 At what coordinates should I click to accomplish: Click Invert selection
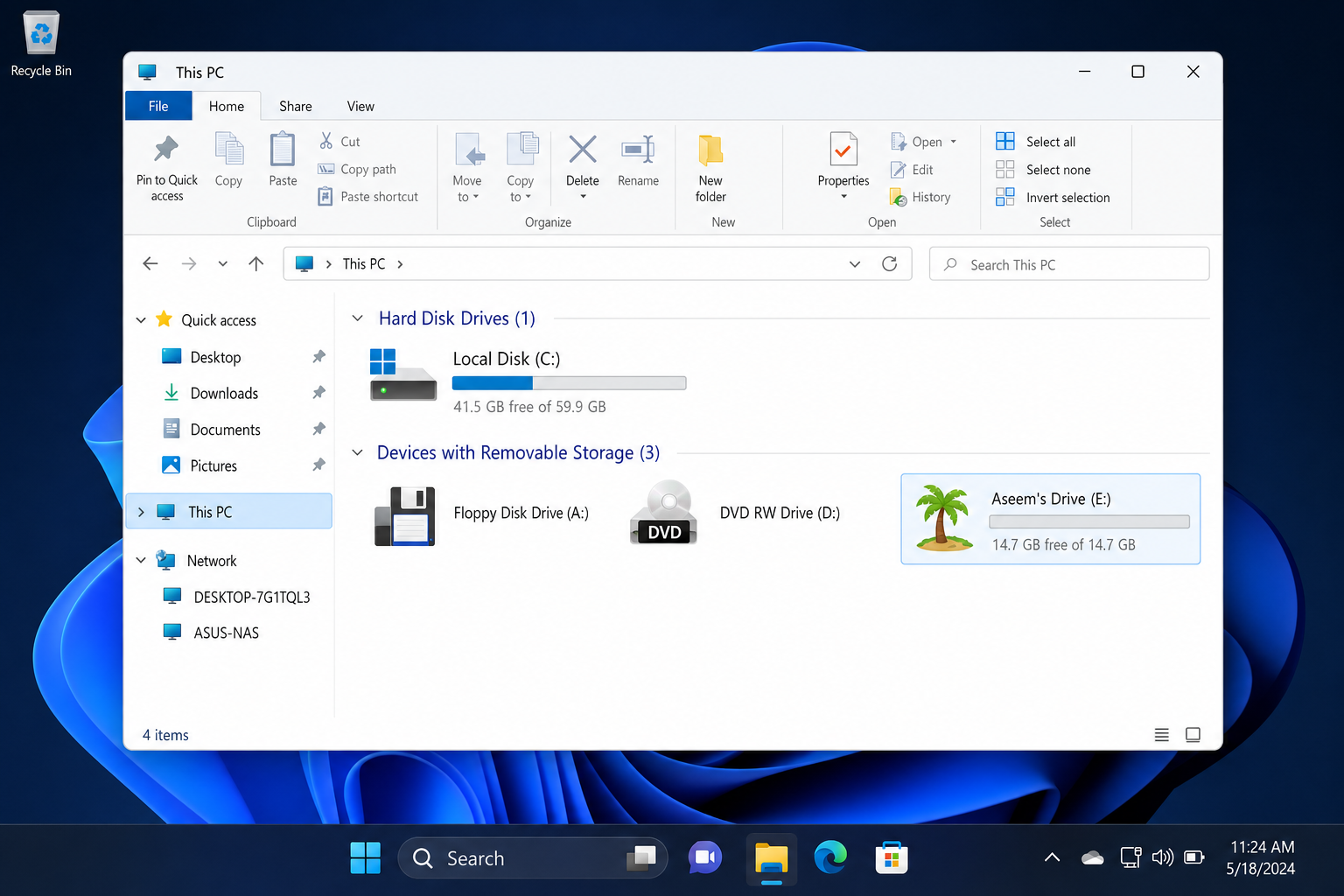click(1053, 198)
